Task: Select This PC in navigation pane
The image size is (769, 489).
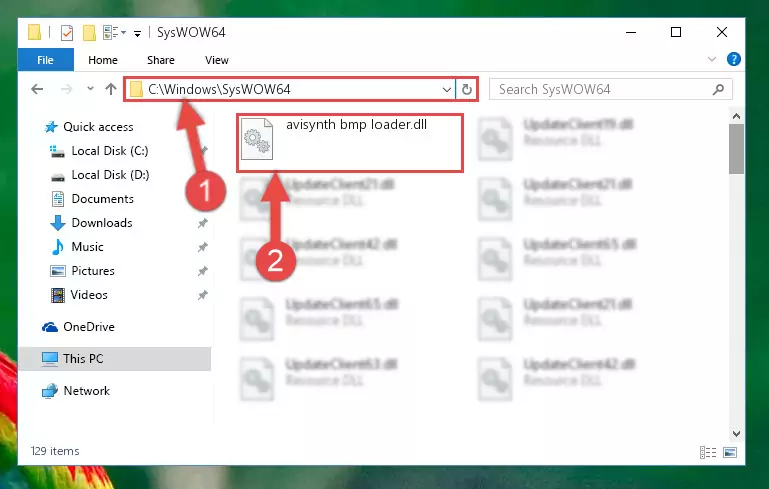Action: [115, 359]
